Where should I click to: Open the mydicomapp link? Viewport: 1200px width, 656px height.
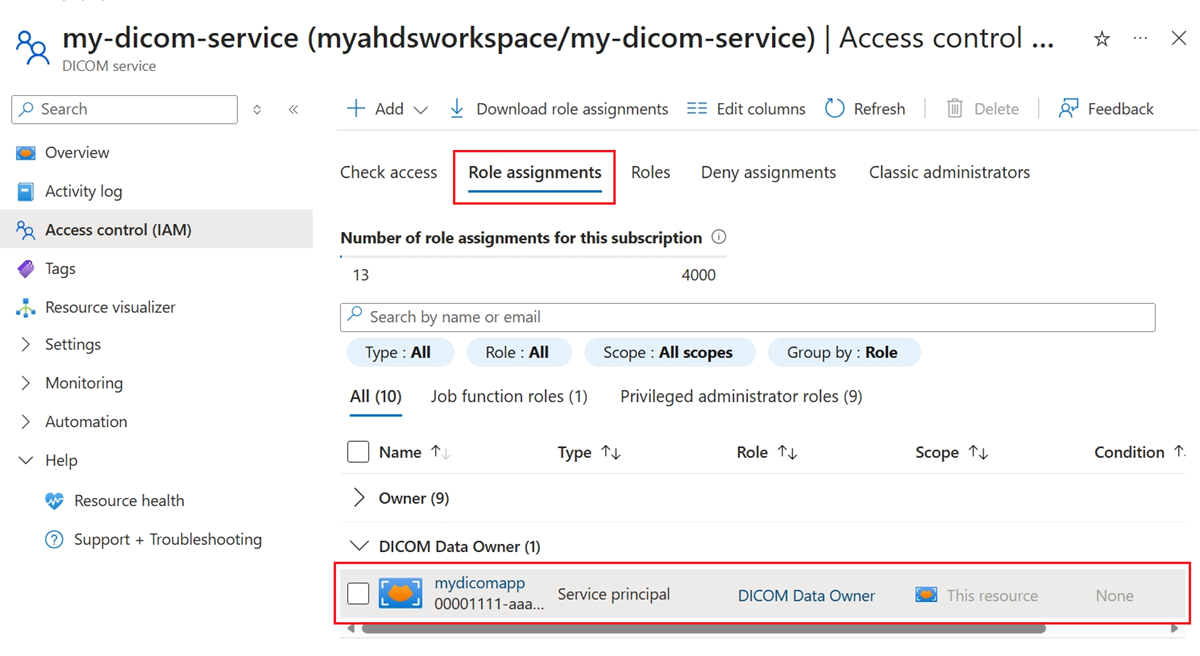click(x=480, y=583)
